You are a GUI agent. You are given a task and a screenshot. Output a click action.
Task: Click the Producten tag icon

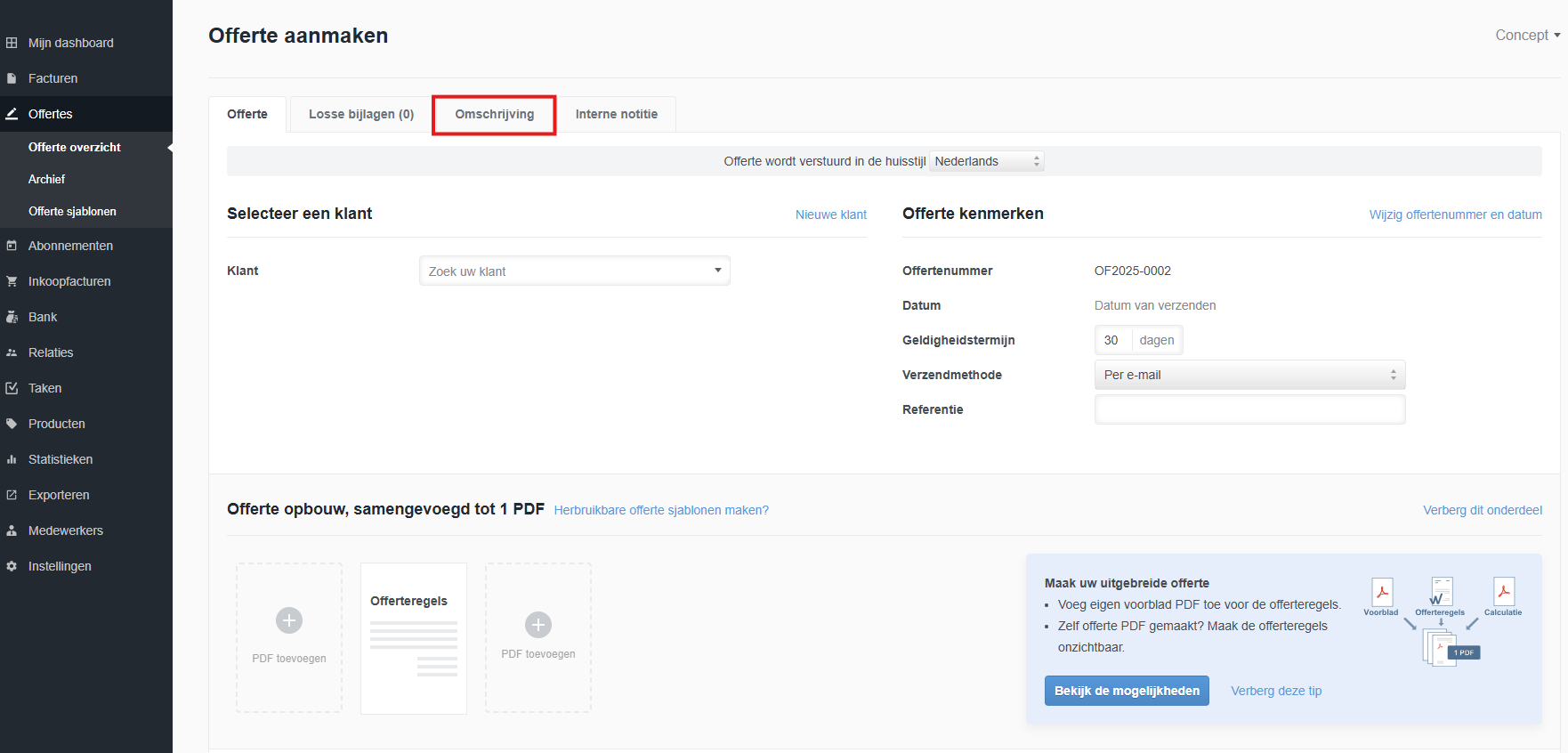(x=12, y=424)
